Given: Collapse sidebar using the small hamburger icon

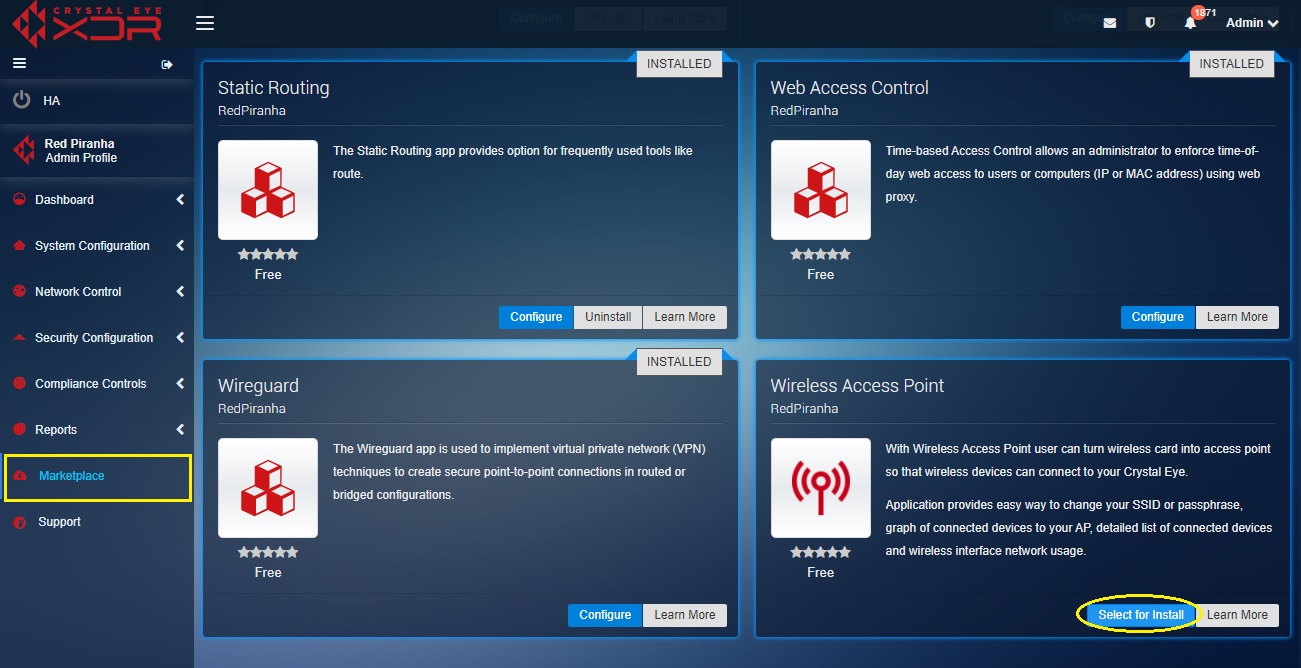Looking at the screenshot, I should (x=18, y=64).
